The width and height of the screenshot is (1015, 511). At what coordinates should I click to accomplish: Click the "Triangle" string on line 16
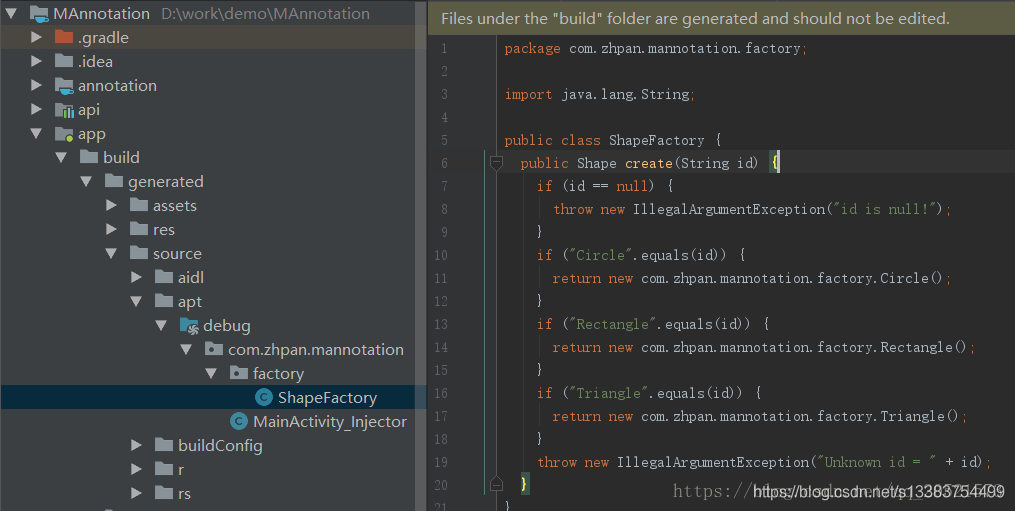click(x=608, y=393)
